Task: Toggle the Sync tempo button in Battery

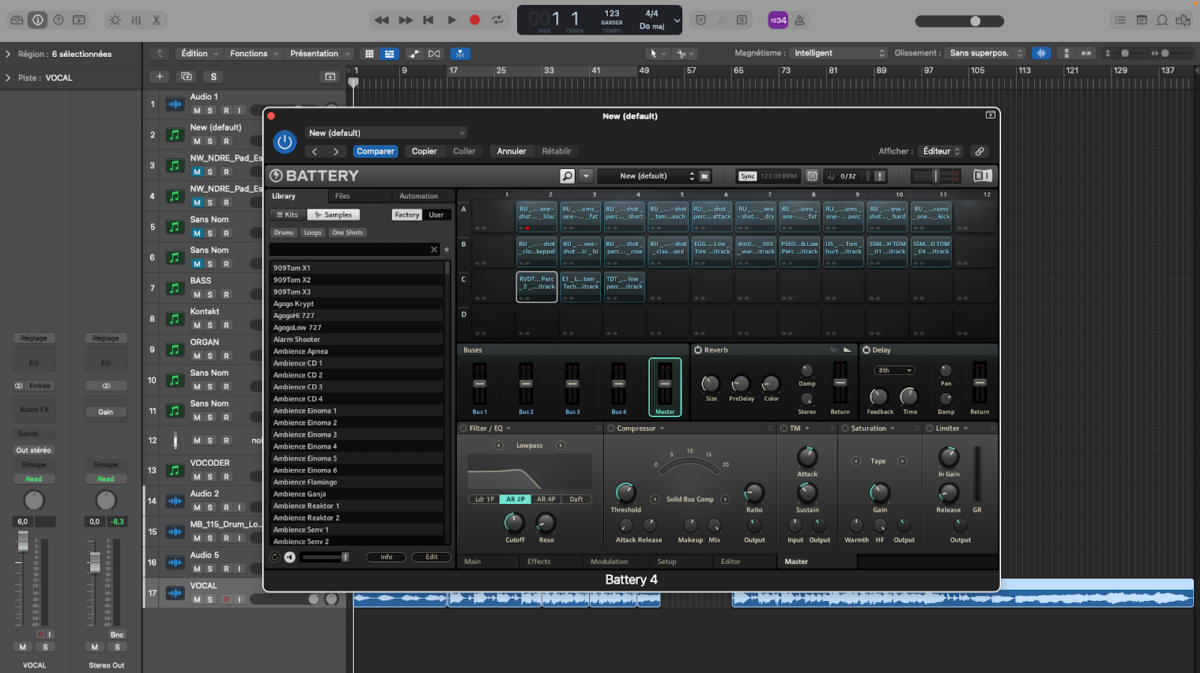Action: 747,176
